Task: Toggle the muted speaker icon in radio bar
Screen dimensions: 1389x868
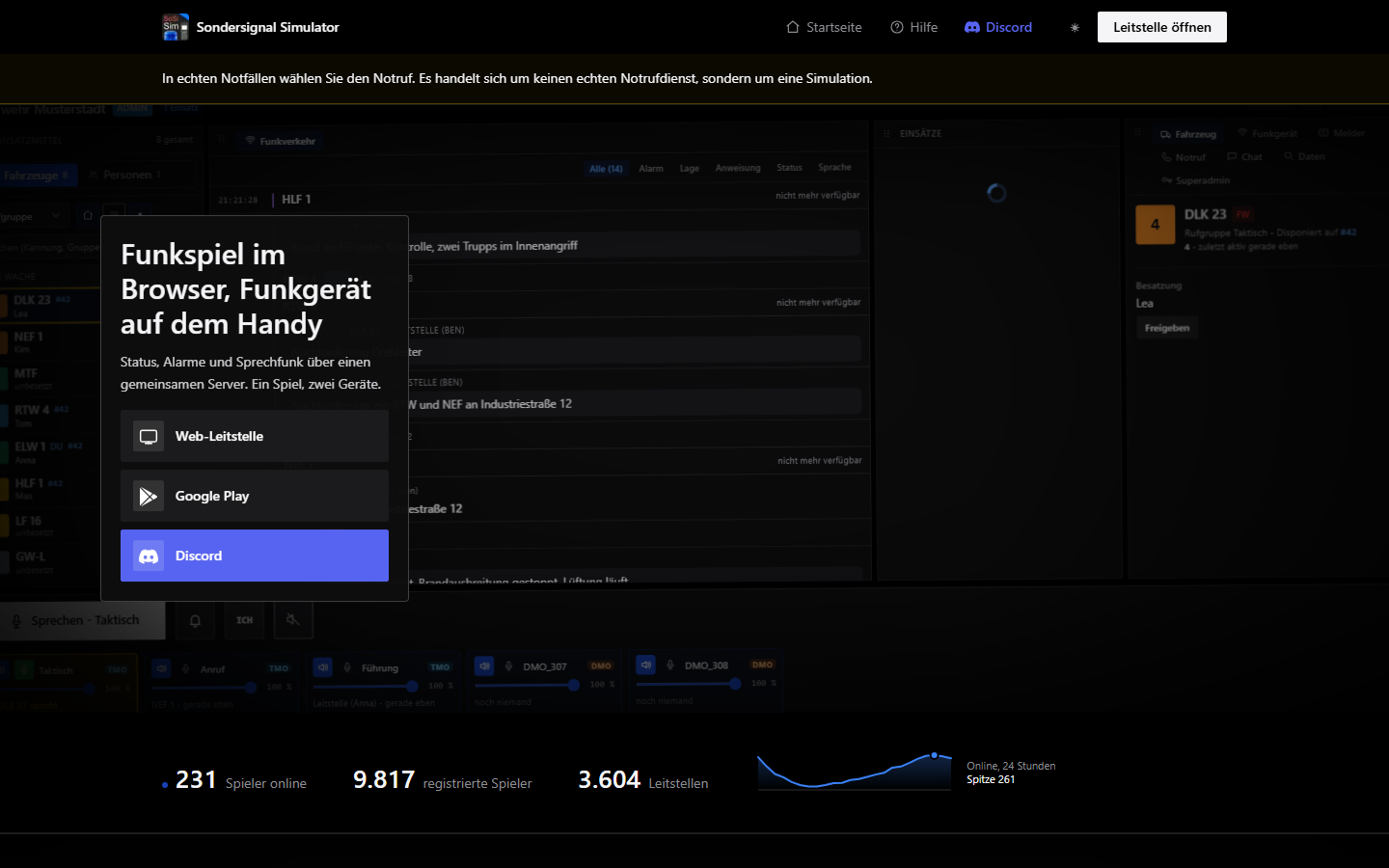Action: pos(293,620)
